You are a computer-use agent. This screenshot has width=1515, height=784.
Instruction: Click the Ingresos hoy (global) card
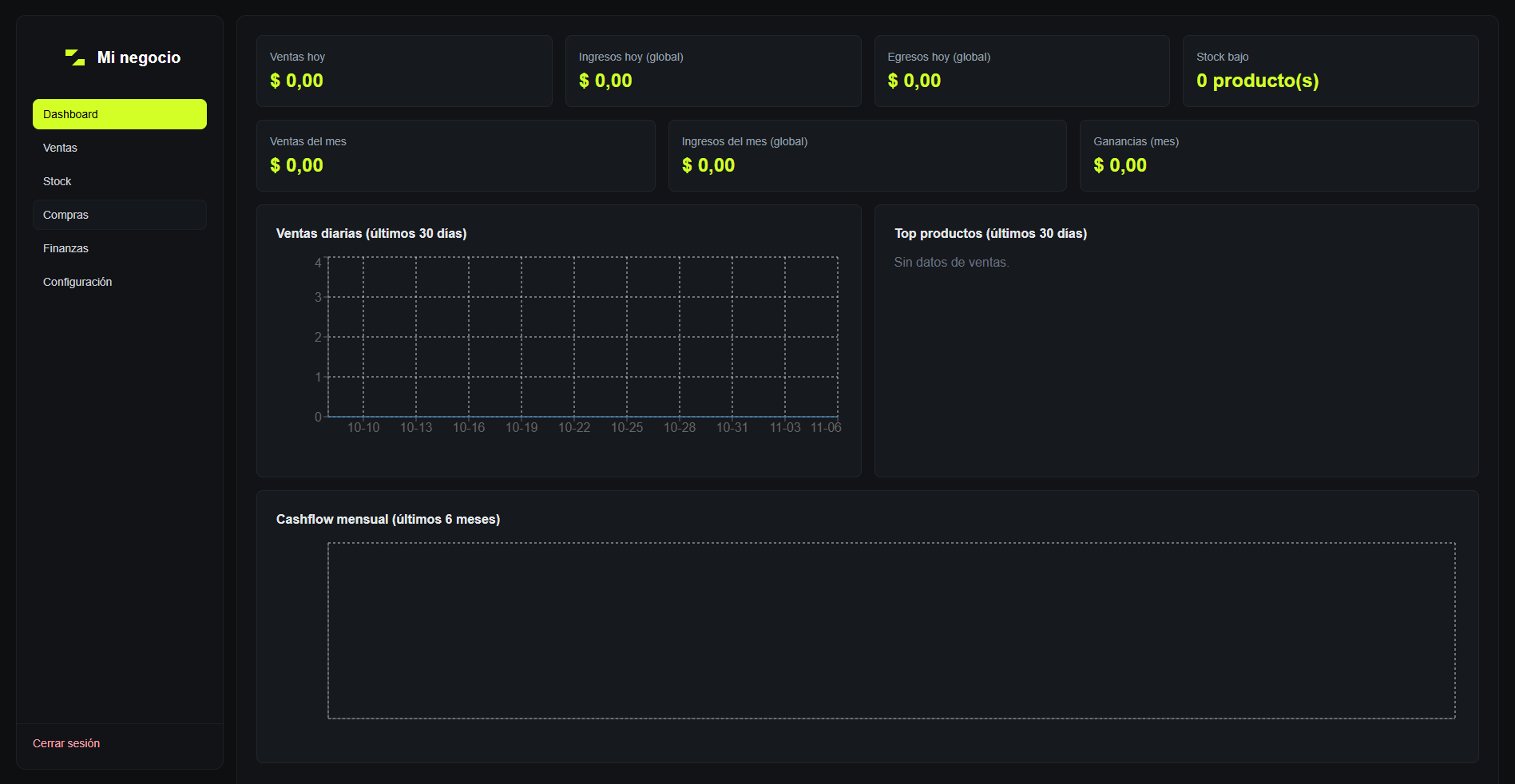713,71
